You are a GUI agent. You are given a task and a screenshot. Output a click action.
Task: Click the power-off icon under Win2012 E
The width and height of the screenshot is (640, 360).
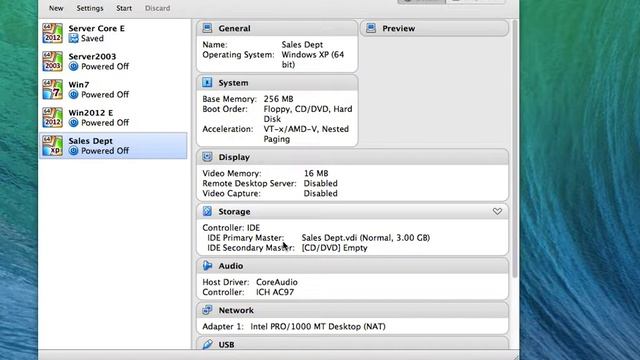73,122
